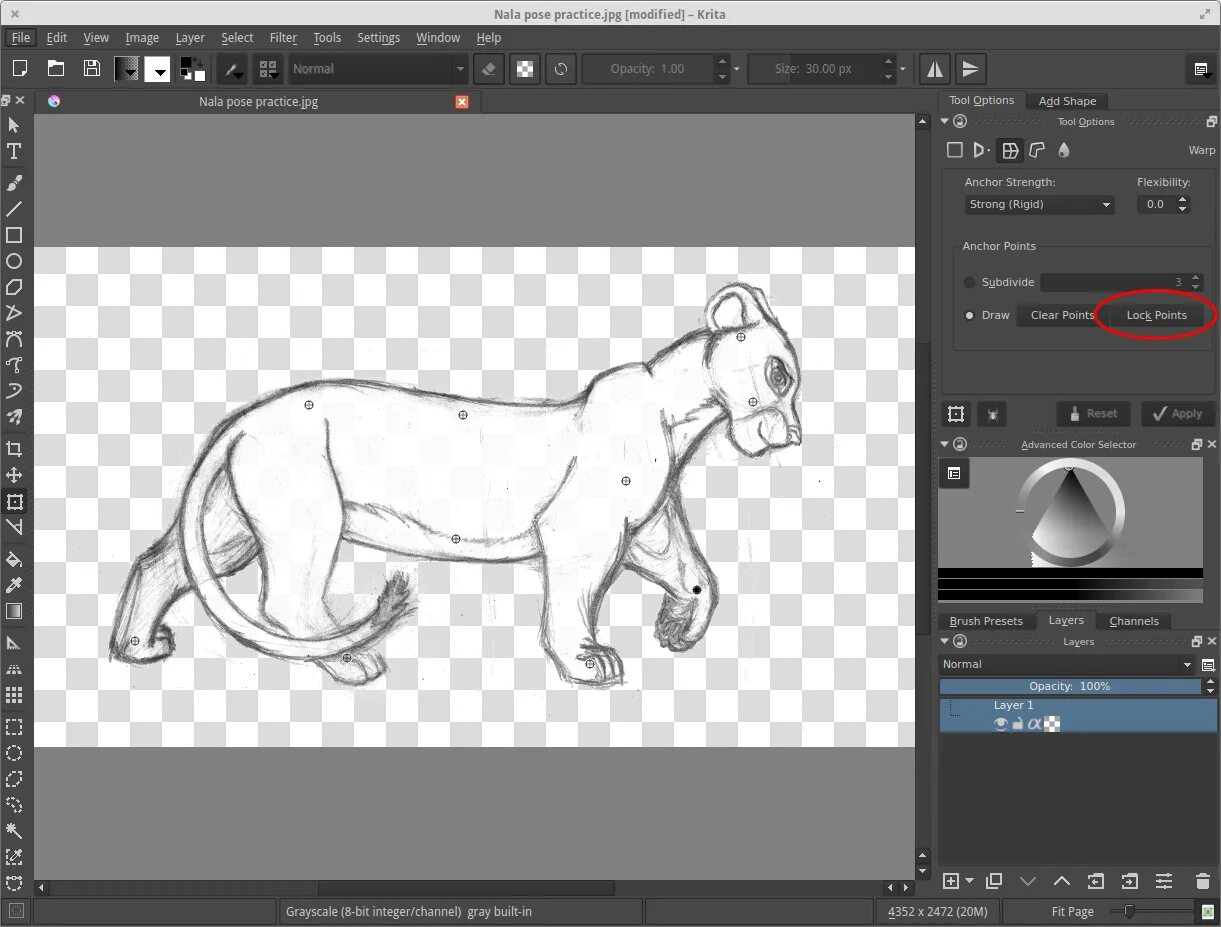The image size is (1221, 927).
Task: Save the document using toolbar icon
Action: pos(92,69)
